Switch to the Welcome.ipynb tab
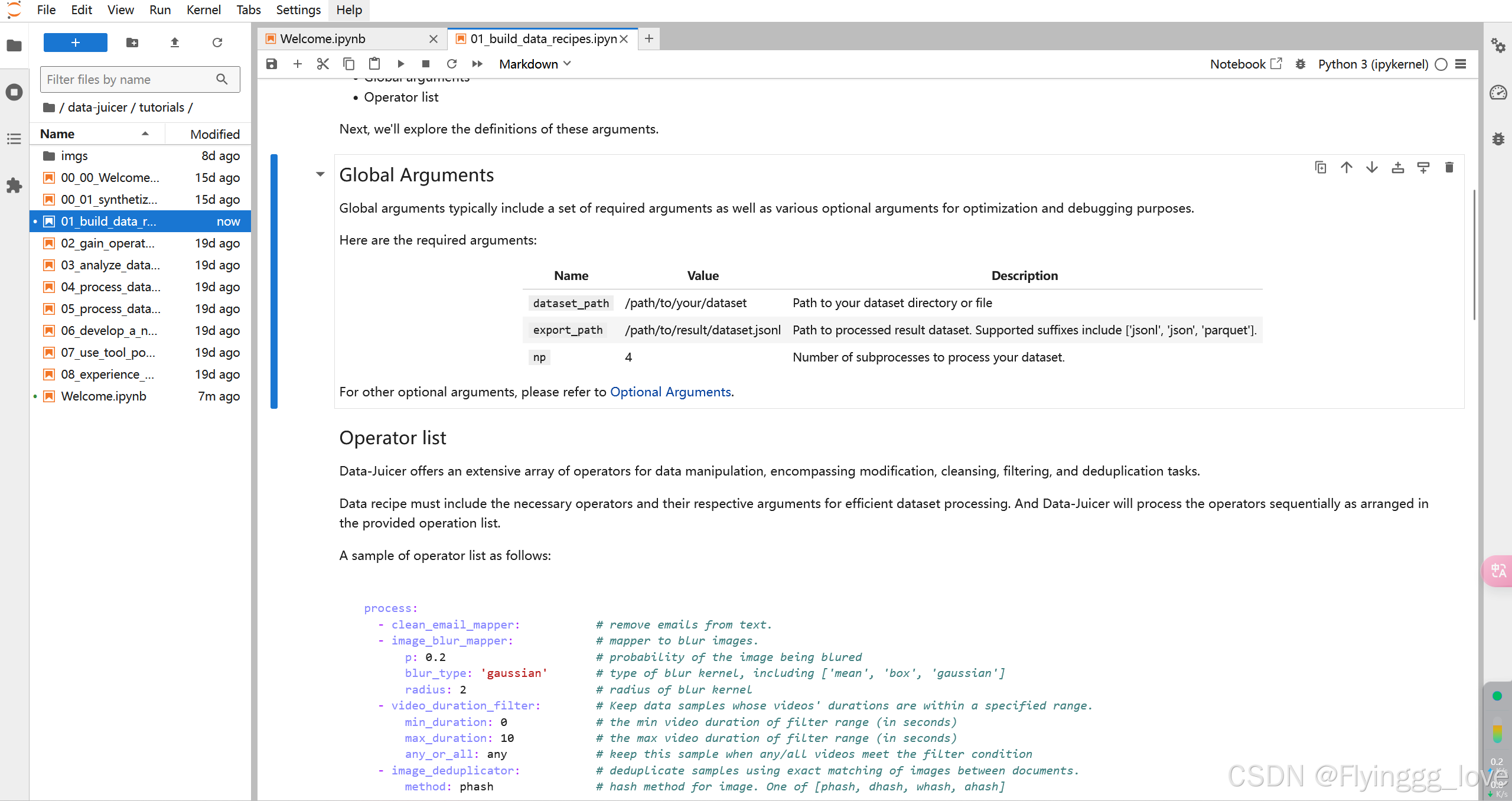The image size is (1512, 801). [323, 39]
